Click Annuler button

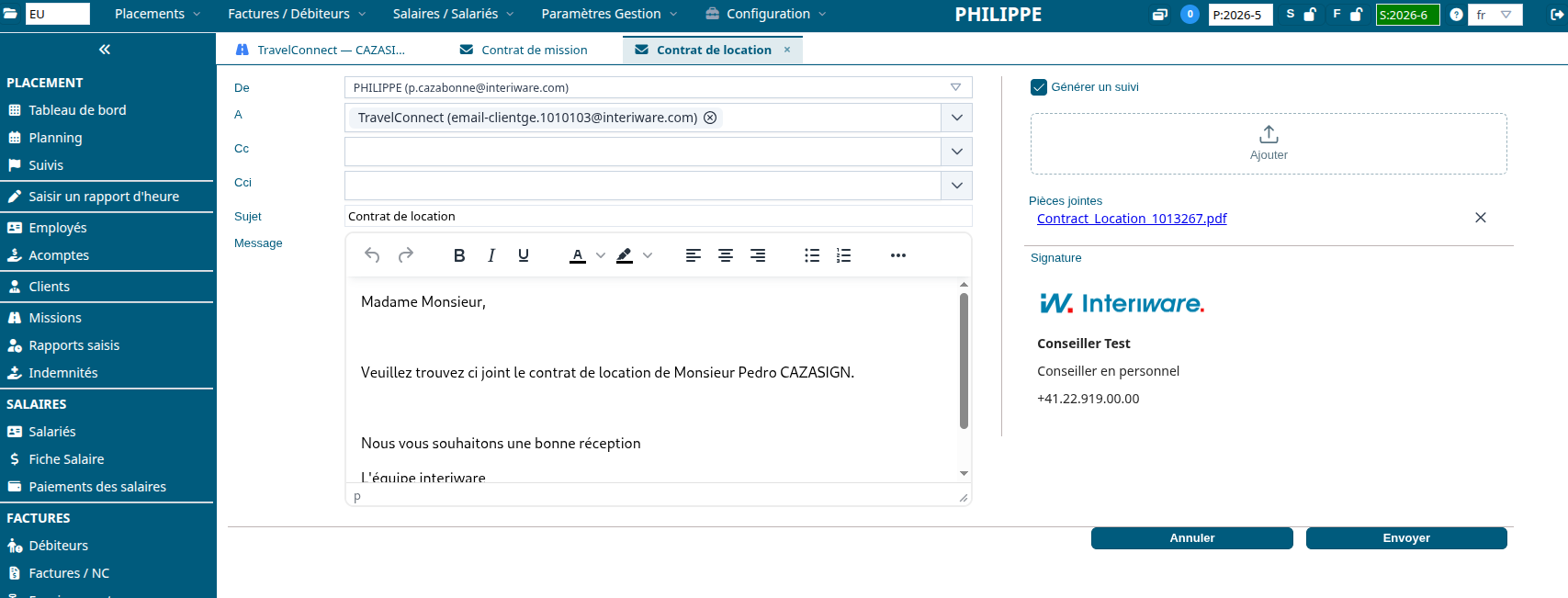coord(1192,538)
